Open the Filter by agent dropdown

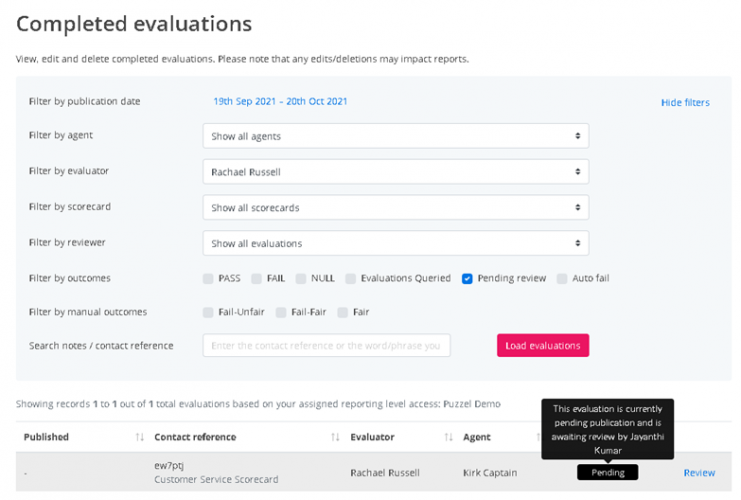(395, 136)
